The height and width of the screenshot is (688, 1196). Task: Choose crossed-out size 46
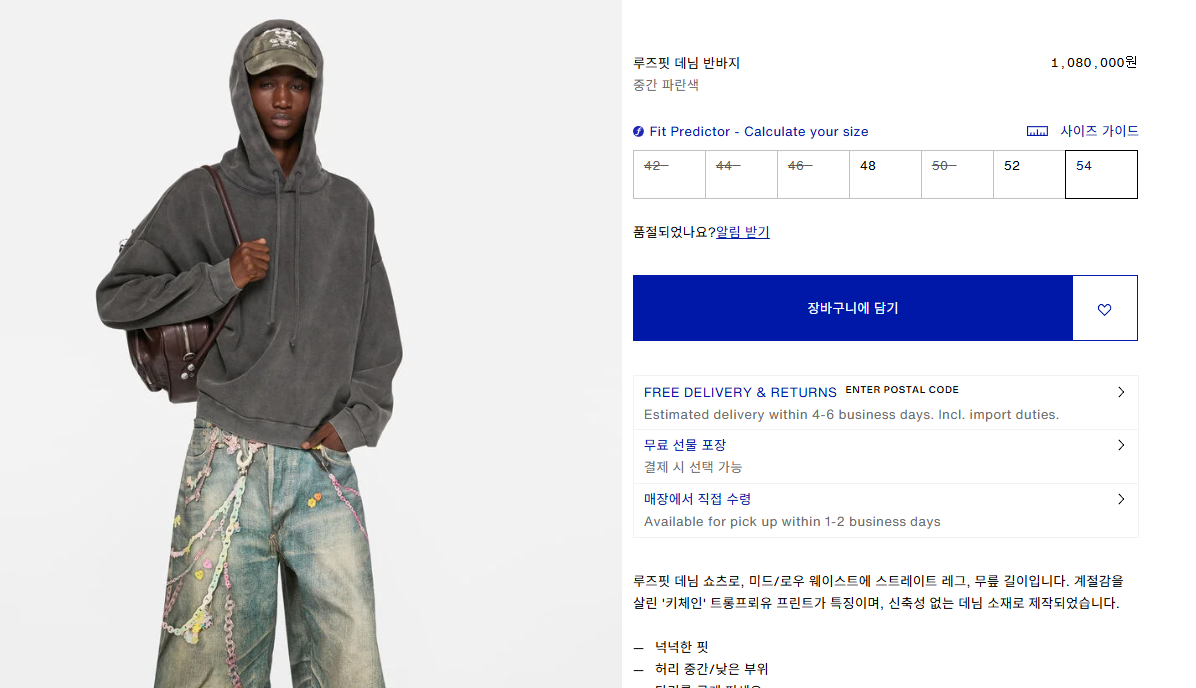(x=813, y=175)
